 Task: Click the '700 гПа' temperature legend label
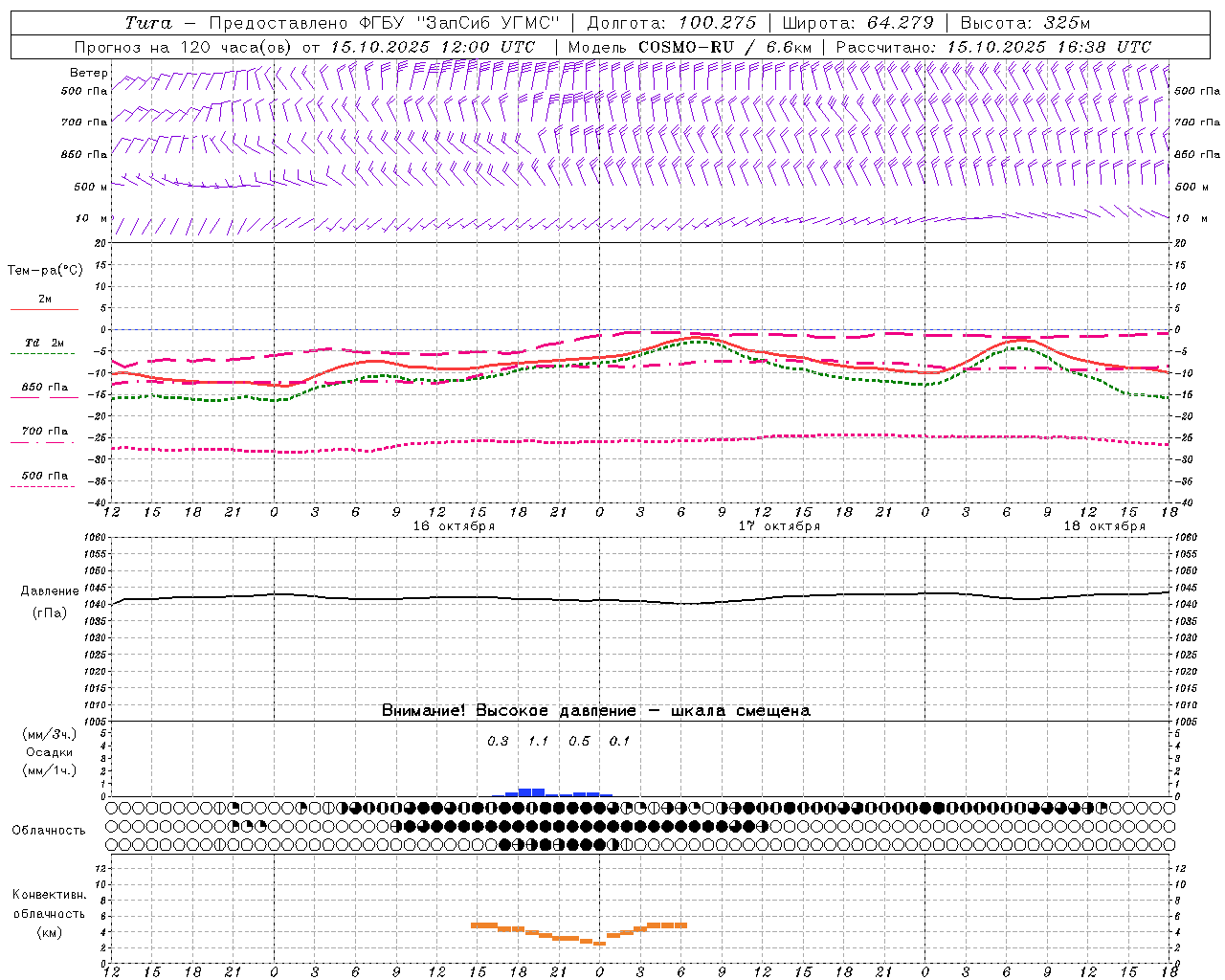pos(44,432)
